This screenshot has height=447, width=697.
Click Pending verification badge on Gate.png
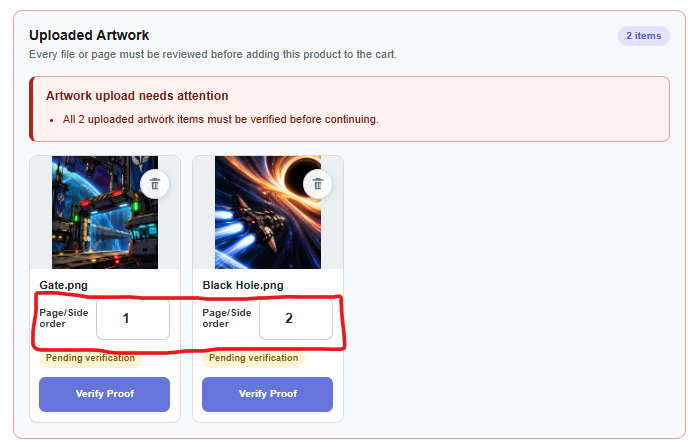point(90,358)
